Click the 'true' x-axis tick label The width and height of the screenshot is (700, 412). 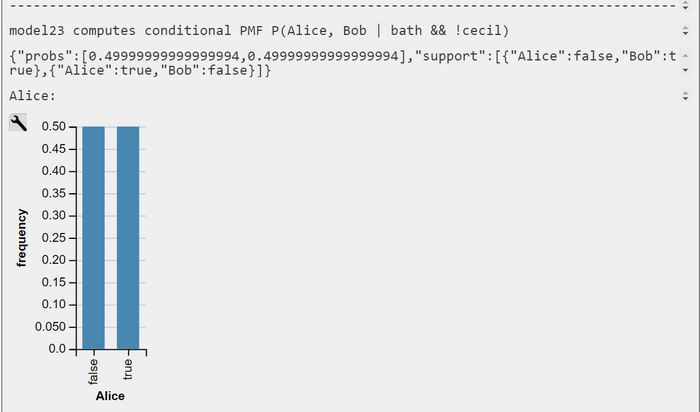(128, 369)
